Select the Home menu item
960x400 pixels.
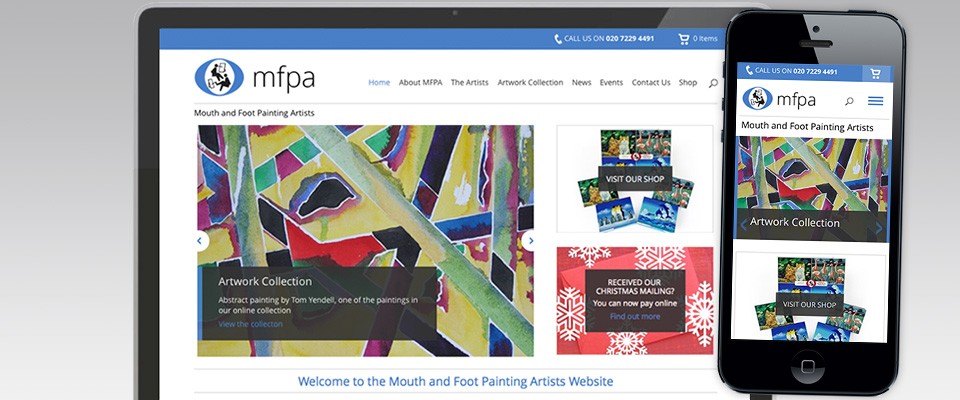379,83
